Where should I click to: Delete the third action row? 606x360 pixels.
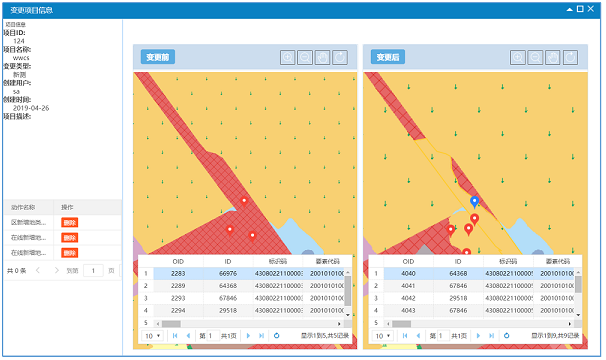pyautogui.click(x=70, y=253)
